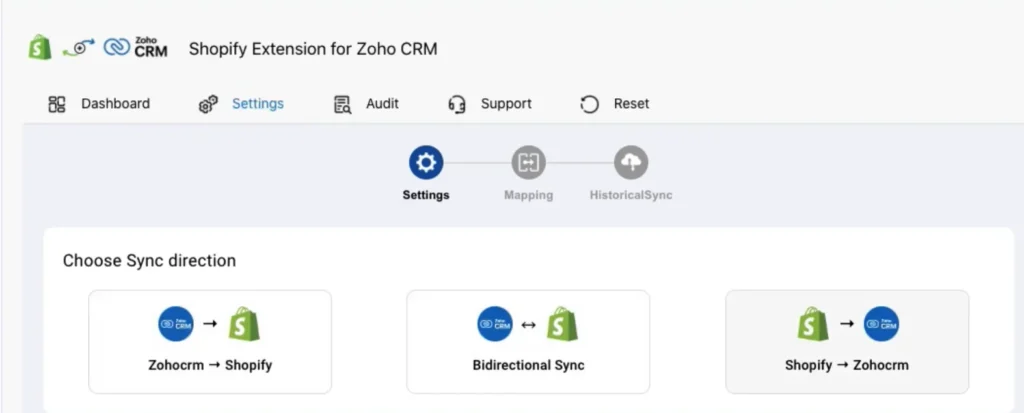Click the "Zohocrm → Shopify" label text
Image resolution: width=1024 pixels, height=413 pixels.
coord(210,365)
